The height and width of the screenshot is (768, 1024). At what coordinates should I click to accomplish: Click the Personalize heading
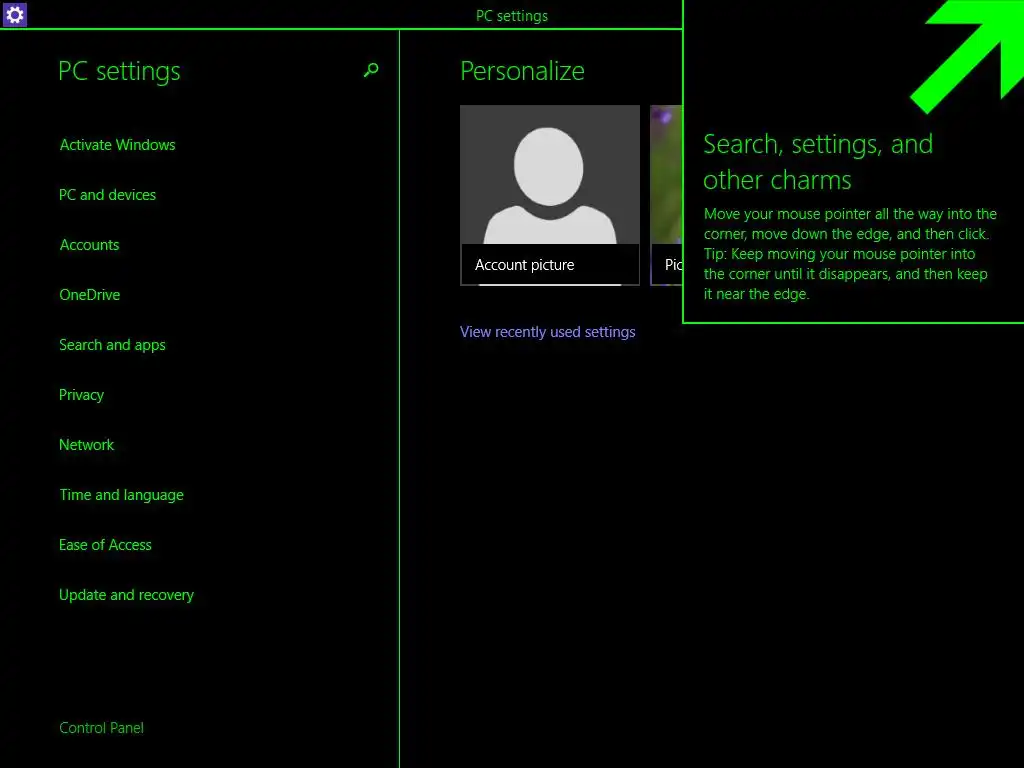click(x=522, y=71)
